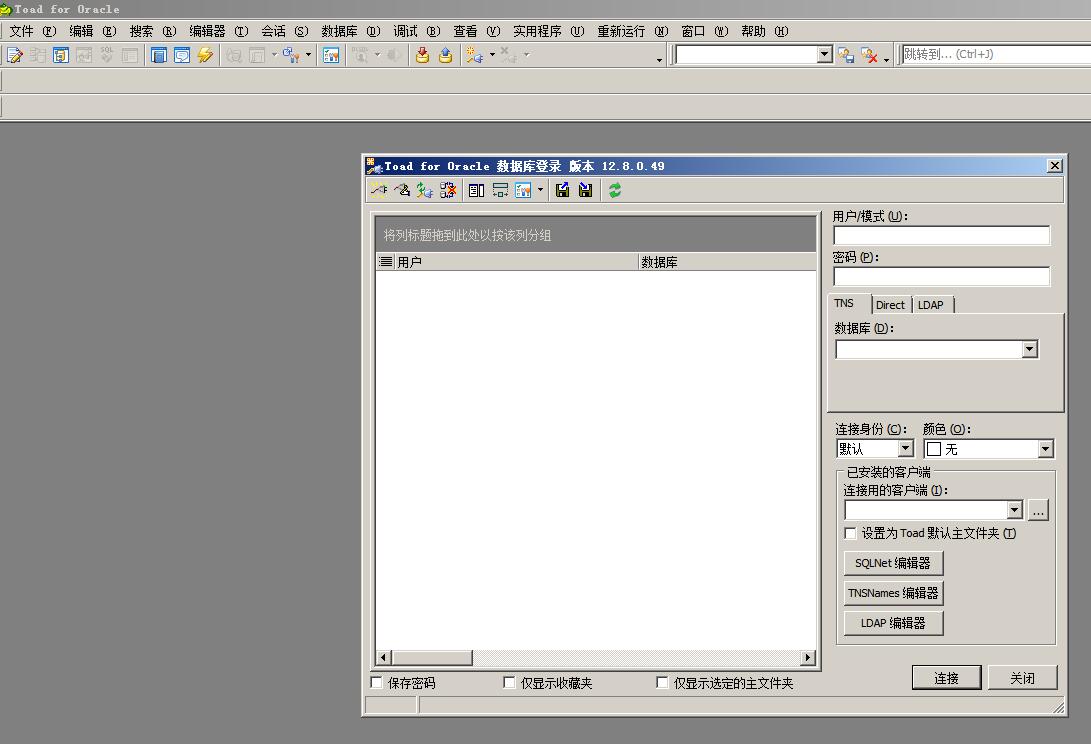The width and height of the screenshot is (1091, 744).
Task: Click the 无 color swatch box
Action: click(934, 449)
